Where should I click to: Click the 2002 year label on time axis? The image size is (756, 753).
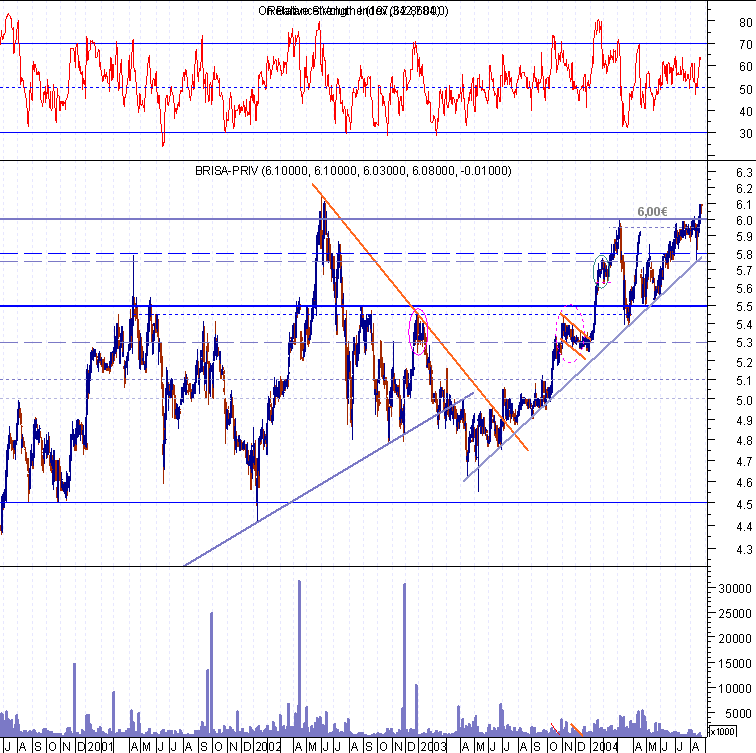(268, 747)
